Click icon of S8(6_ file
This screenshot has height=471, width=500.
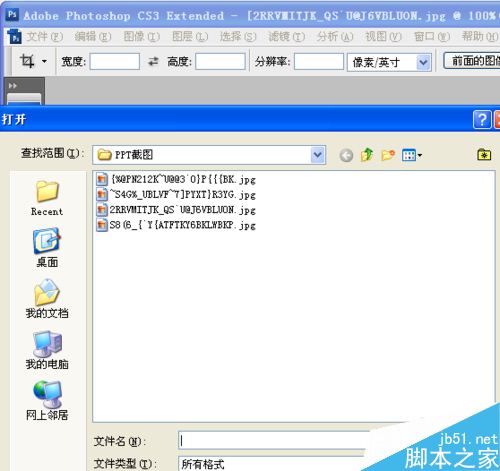coord(102,225)
